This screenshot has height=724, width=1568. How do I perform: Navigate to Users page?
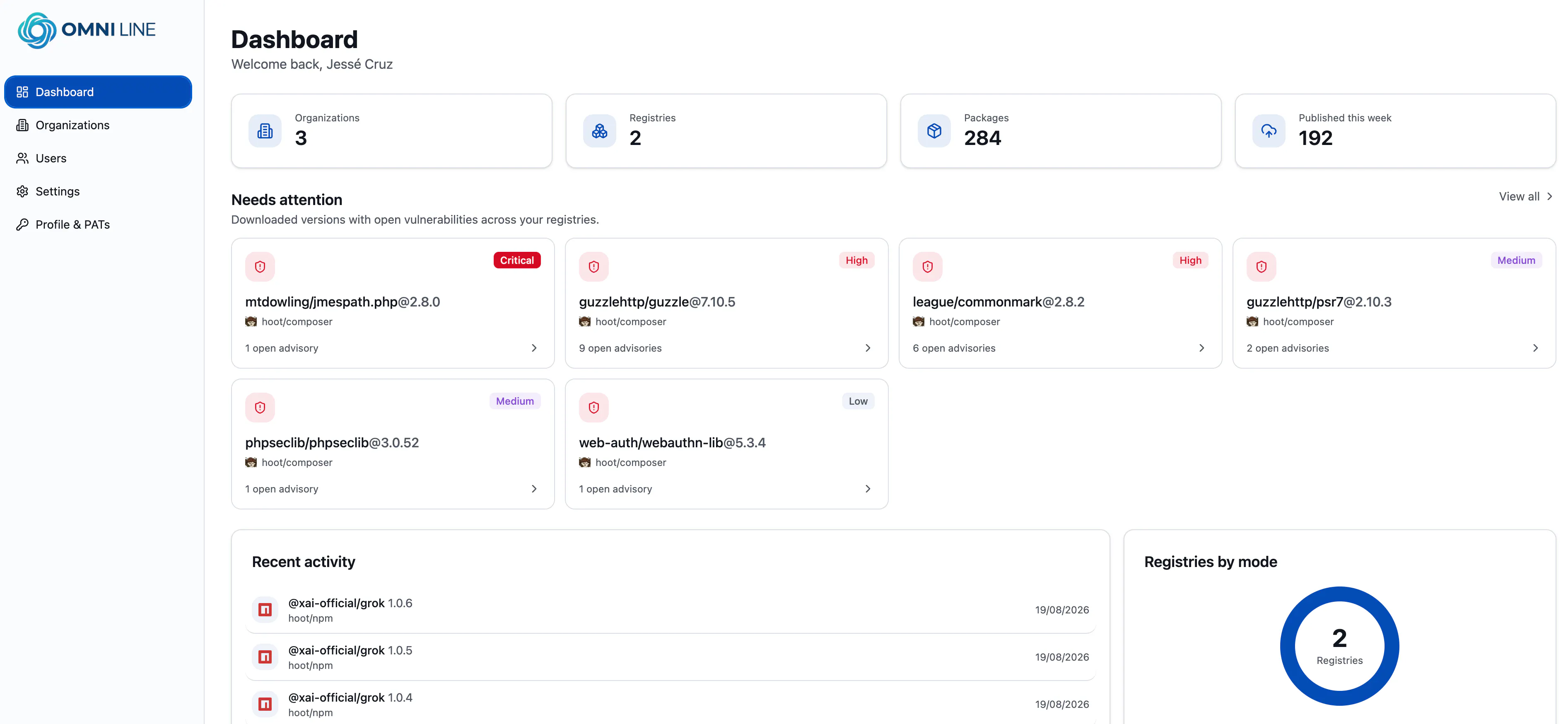98,158
